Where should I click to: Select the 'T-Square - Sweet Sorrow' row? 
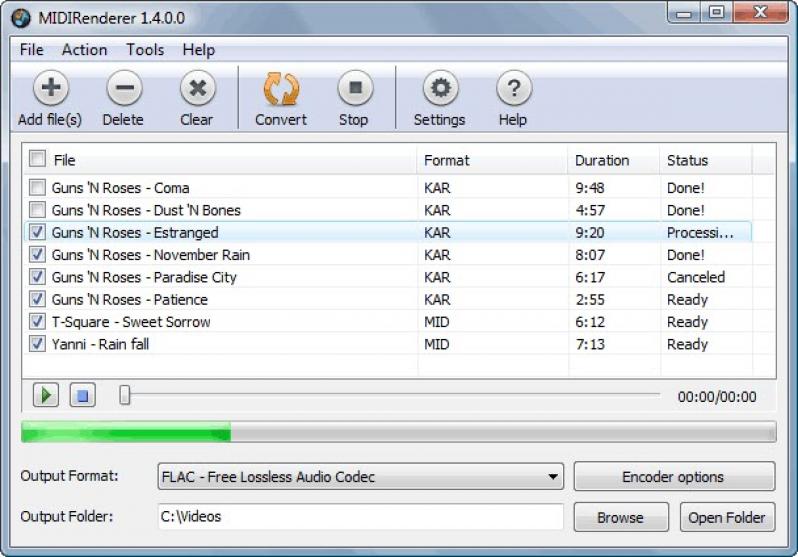388,322
